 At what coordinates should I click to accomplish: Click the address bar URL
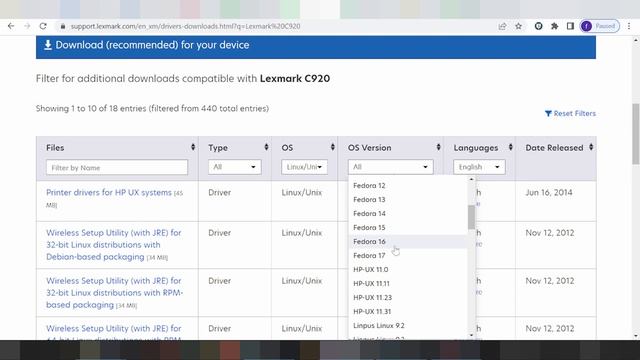point(185,26)
